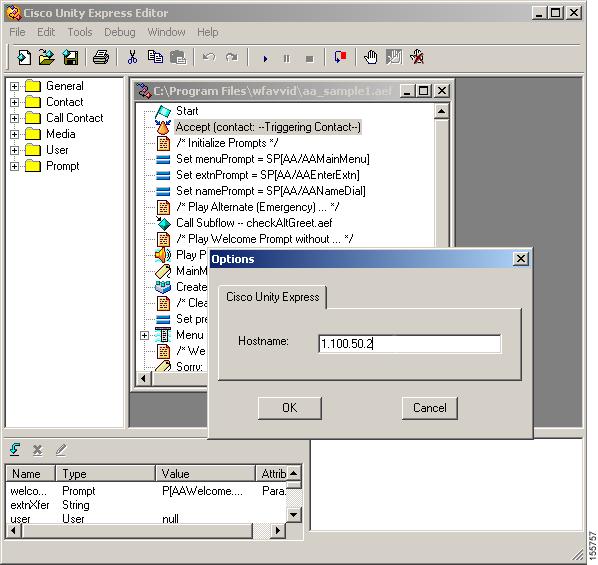Click the Value column header
Screen dimensions: 598x565
[206, 473]
